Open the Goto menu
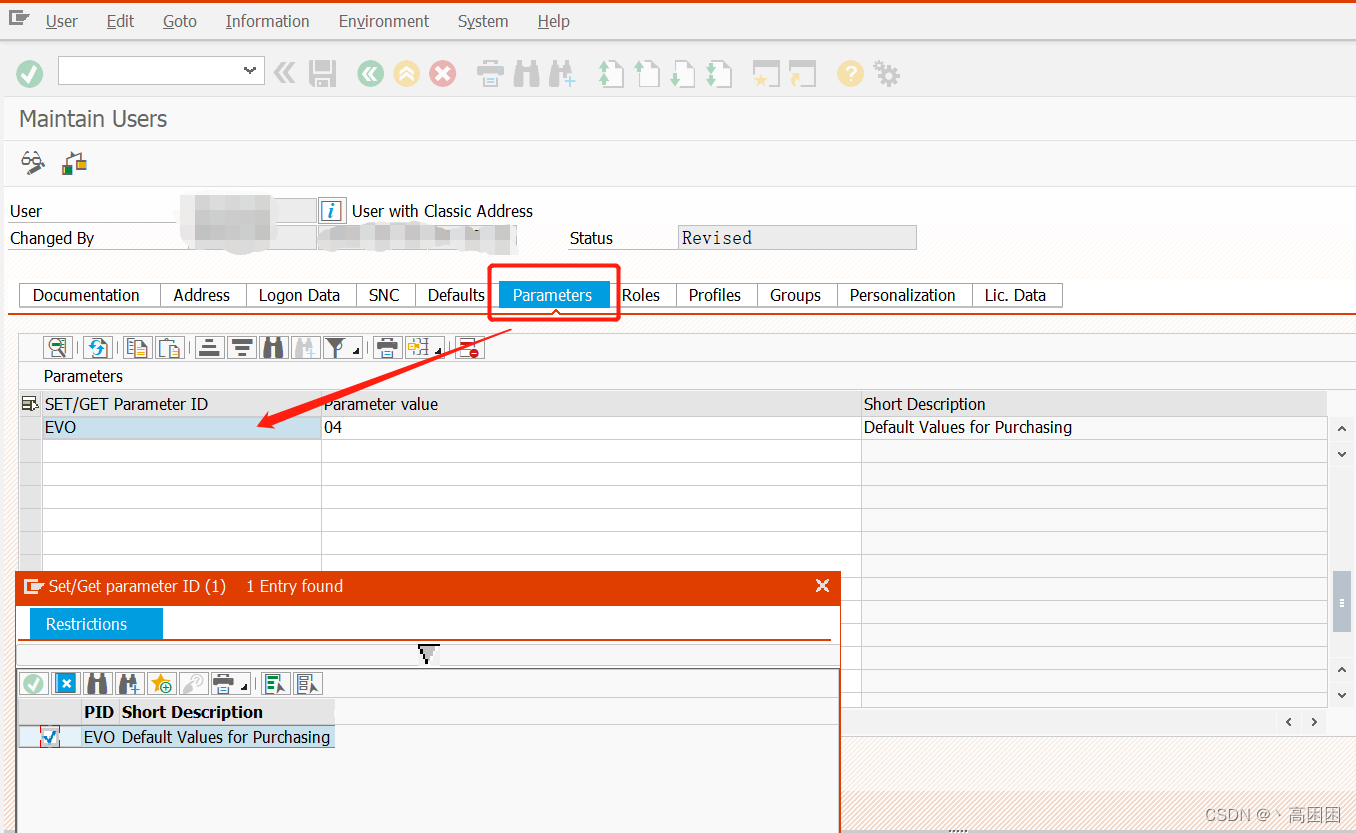The width and height of the screenshot is (1356, 833). [x=179, y=21]
